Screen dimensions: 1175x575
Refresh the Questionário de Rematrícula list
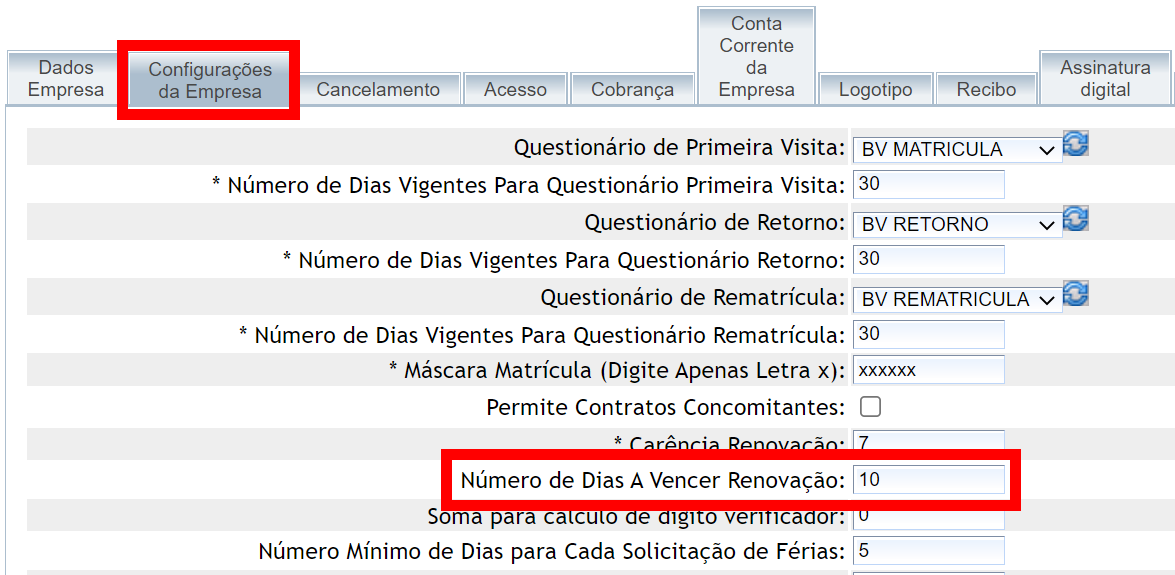click(1075, 294)
